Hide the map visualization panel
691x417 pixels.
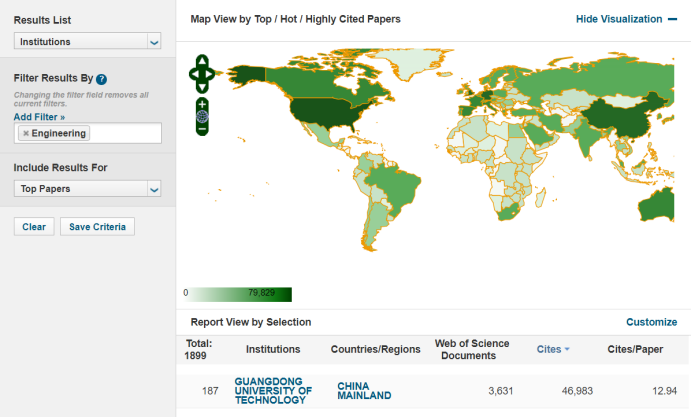point(626,19)
